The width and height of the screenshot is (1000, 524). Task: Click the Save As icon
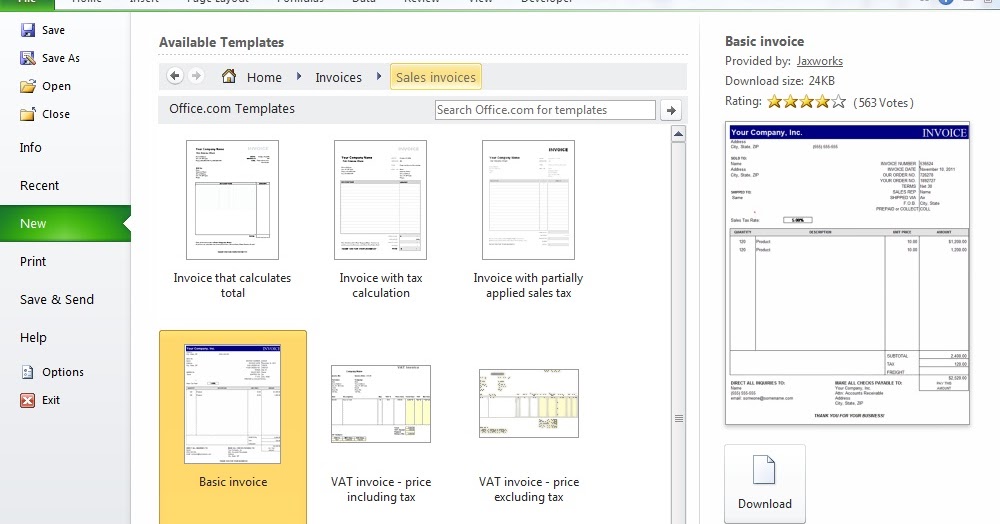[27, 58]
